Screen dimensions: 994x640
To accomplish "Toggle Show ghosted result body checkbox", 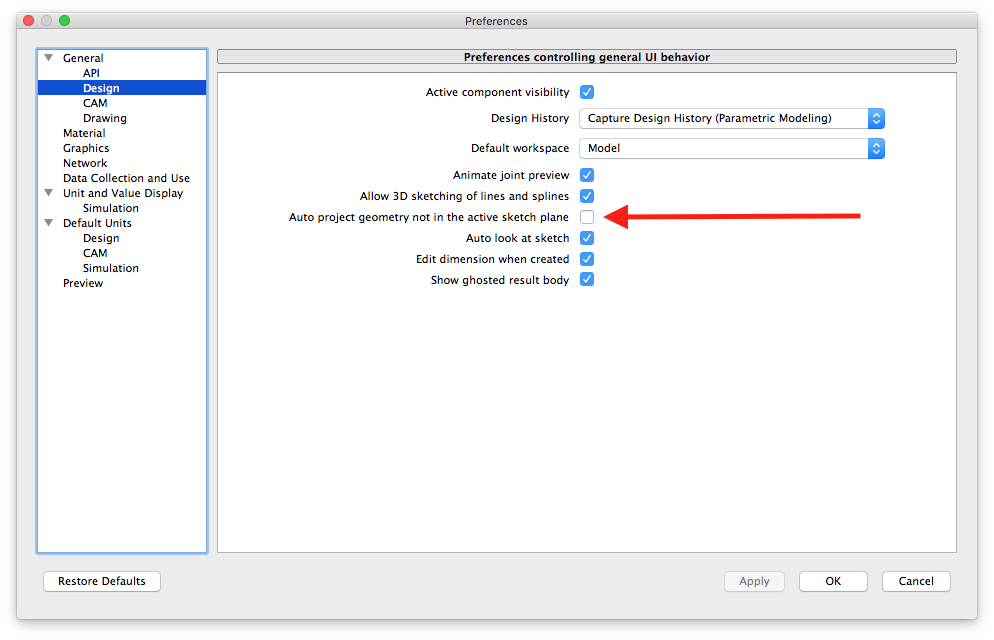I will pyautogui.click(x=587, y=279).
